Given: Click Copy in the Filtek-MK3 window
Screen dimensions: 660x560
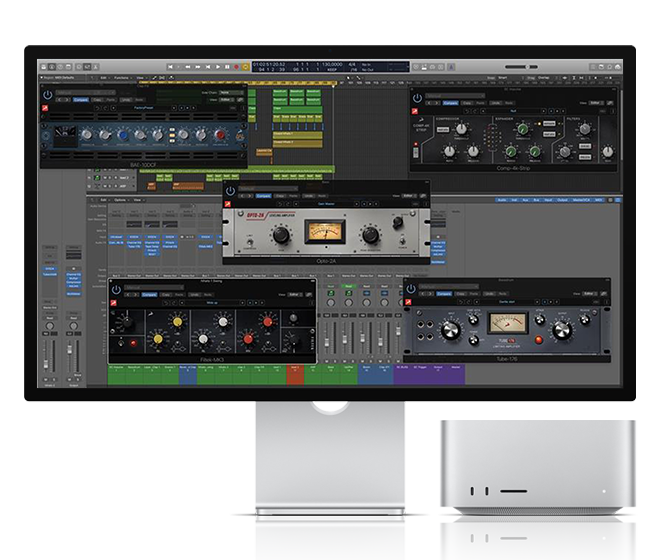Looking at the screenshot, I should pos(166,295).
